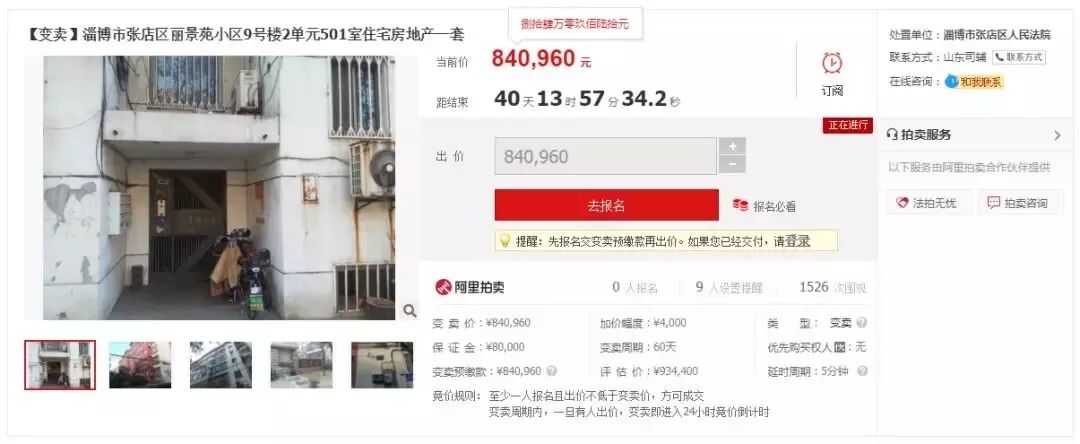Decrease bid with the minus stepper

732,165
